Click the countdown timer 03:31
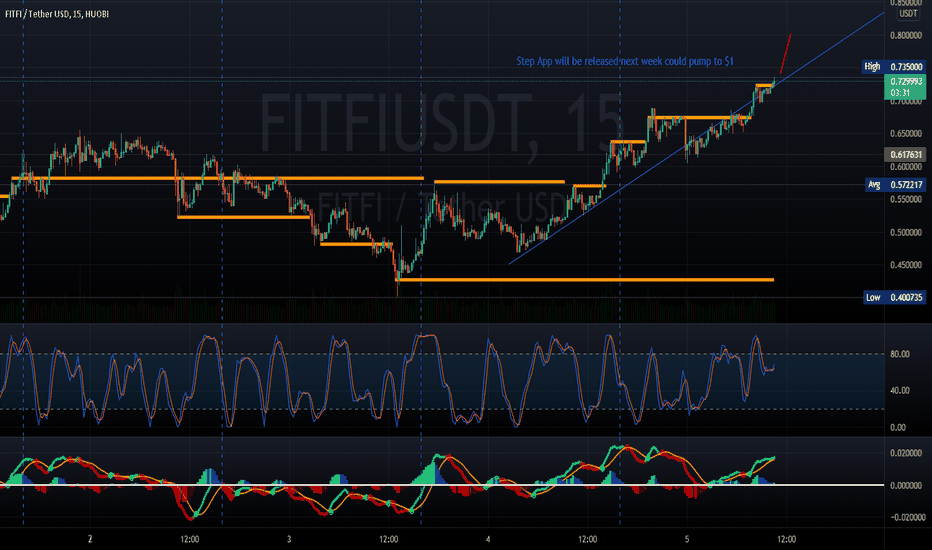Viewport: 932px width, 550px height. [900, 93]
